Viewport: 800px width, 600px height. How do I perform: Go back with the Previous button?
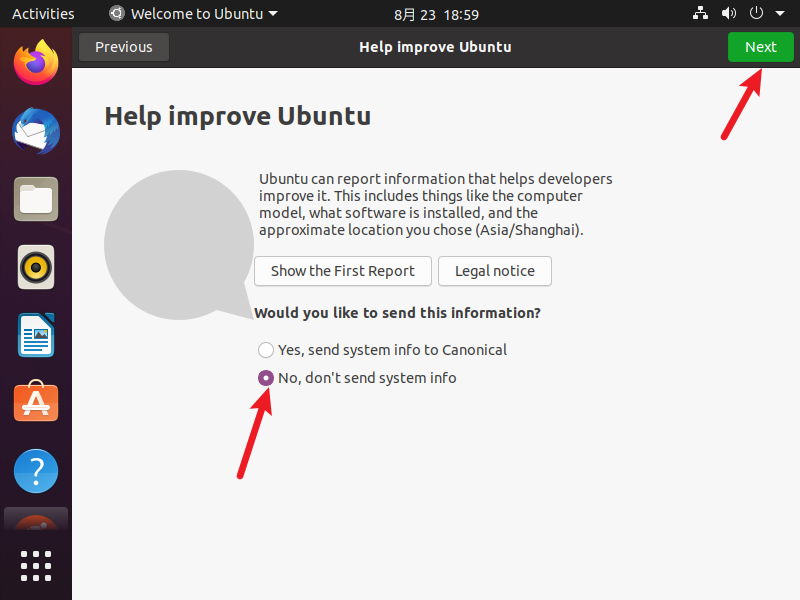coord(124,47)
